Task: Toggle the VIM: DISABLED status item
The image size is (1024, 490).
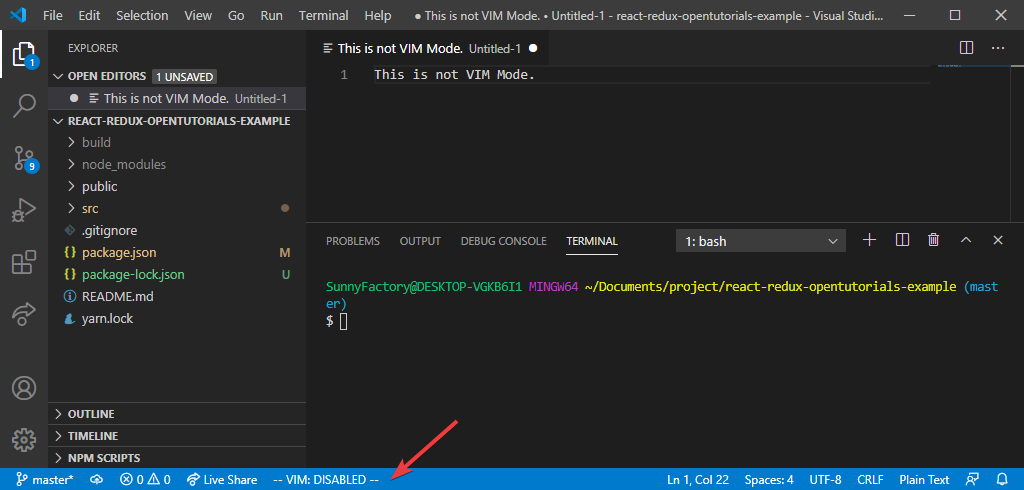Action: (x=326, y=480)
